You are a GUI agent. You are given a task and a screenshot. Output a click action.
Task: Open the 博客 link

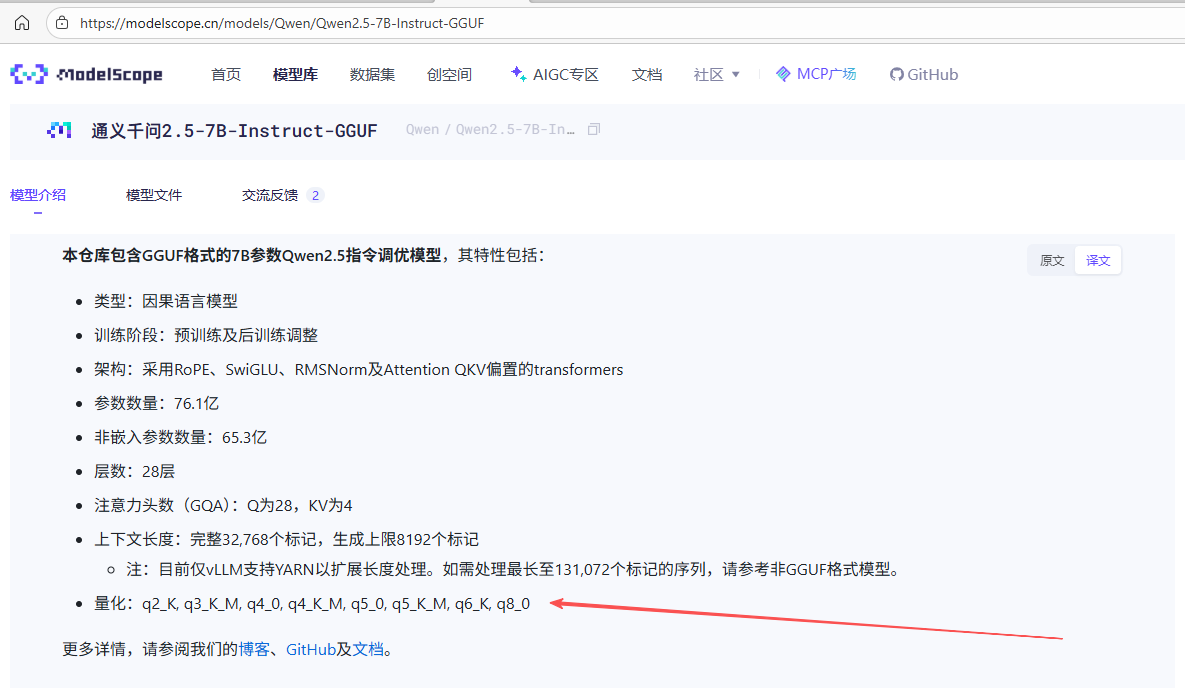tap(255, 649)
